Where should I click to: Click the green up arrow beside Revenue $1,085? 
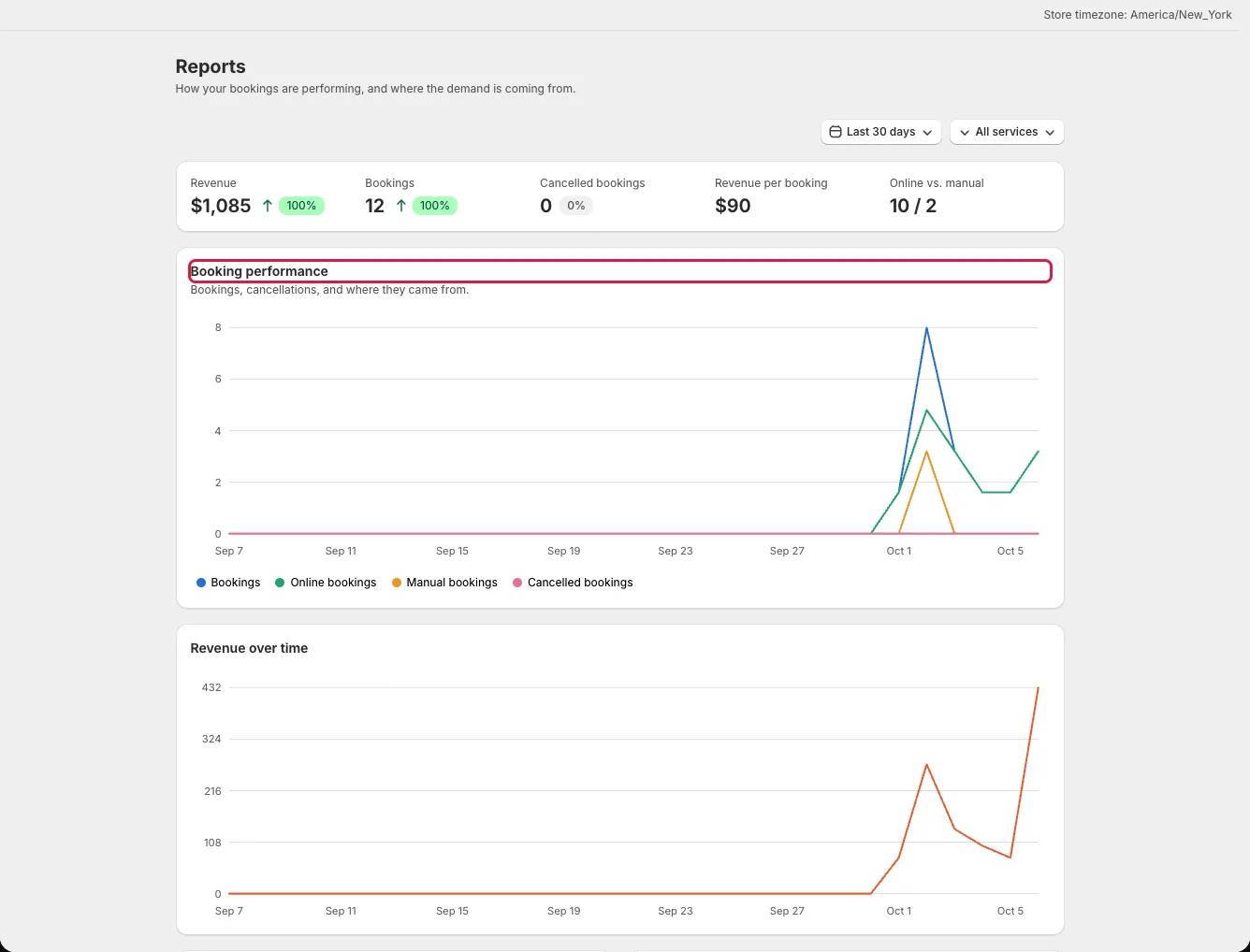[x=268, y=206]
